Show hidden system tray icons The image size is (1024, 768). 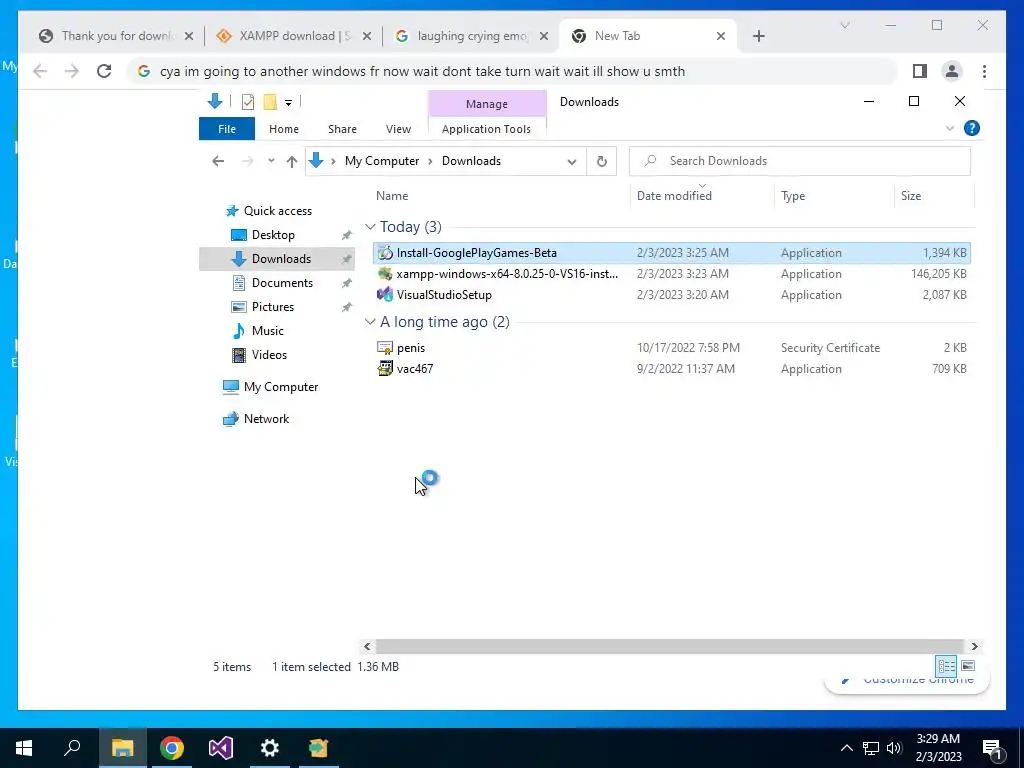(x=846, y=748)
